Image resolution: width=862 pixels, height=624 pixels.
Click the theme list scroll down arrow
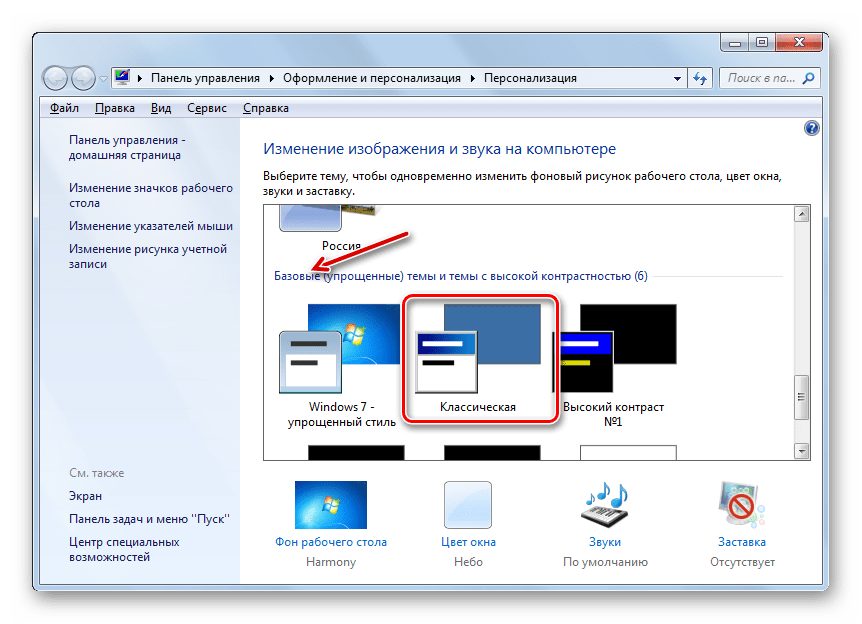click(800, 451)
